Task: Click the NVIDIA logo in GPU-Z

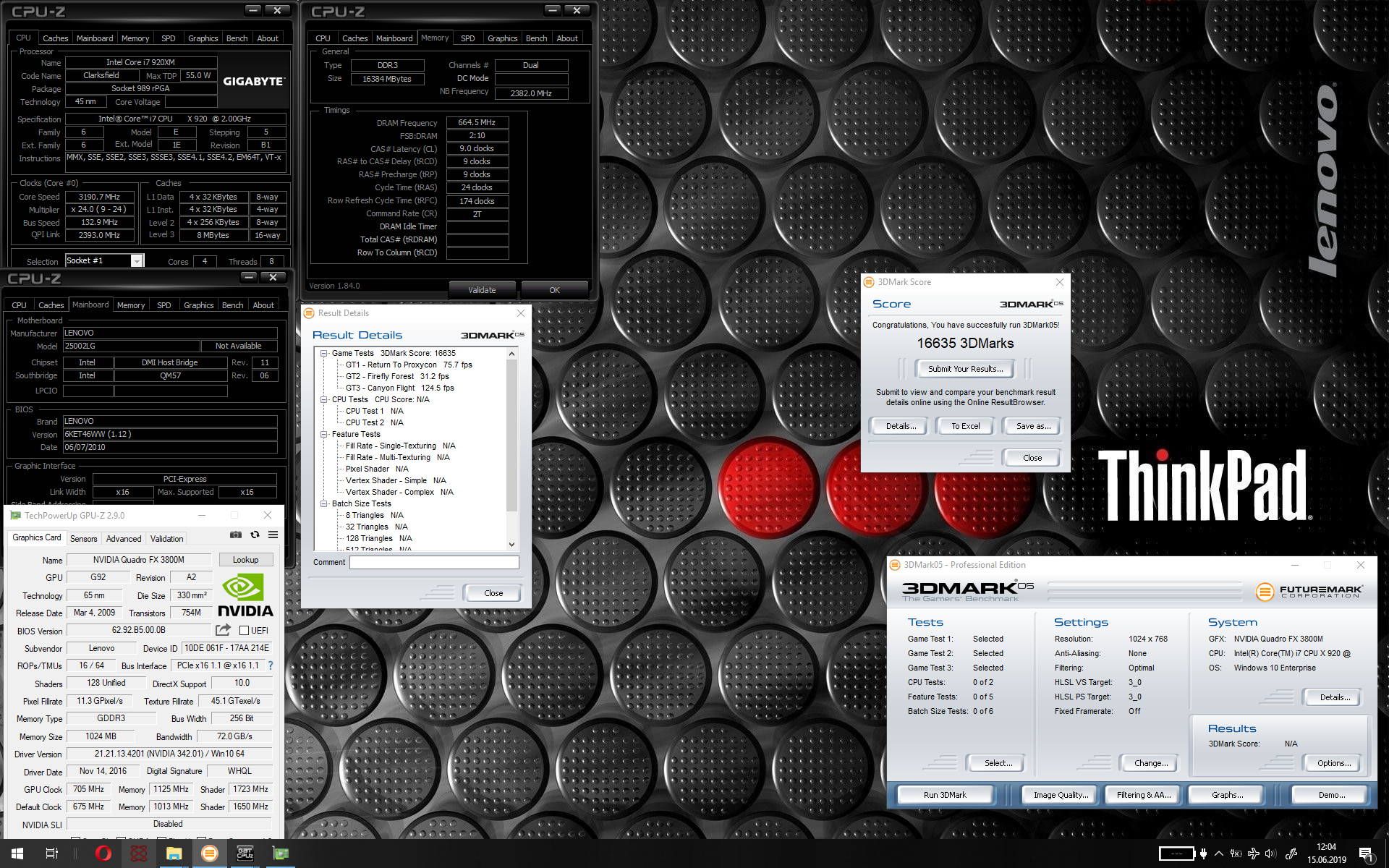Action: click(x=245, y=595)
